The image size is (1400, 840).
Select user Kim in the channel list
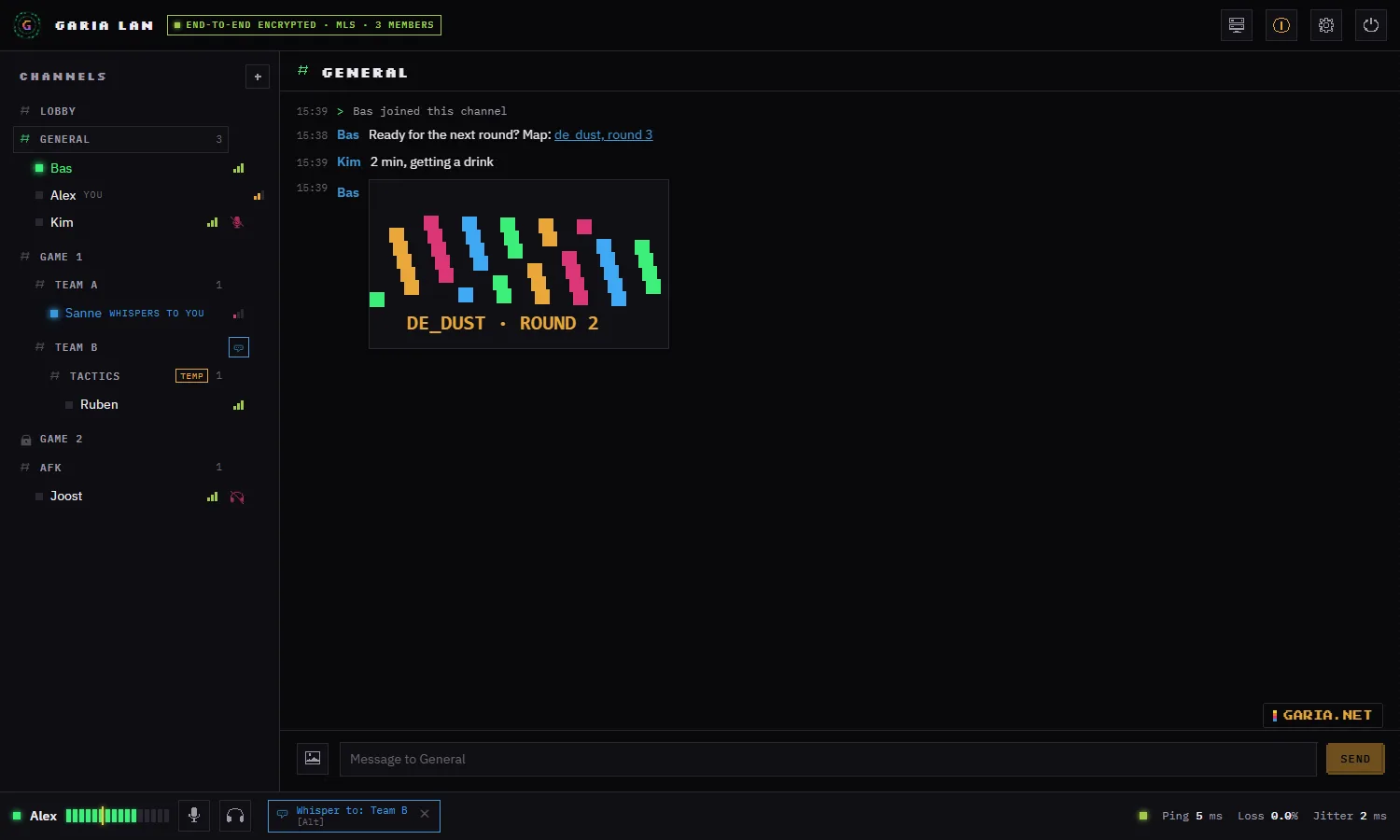[x=62, y=222]
